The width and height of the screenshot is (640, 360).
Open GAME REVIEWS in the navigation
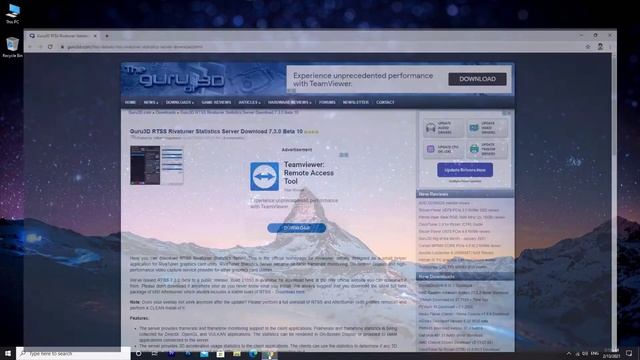pos(216,102)
